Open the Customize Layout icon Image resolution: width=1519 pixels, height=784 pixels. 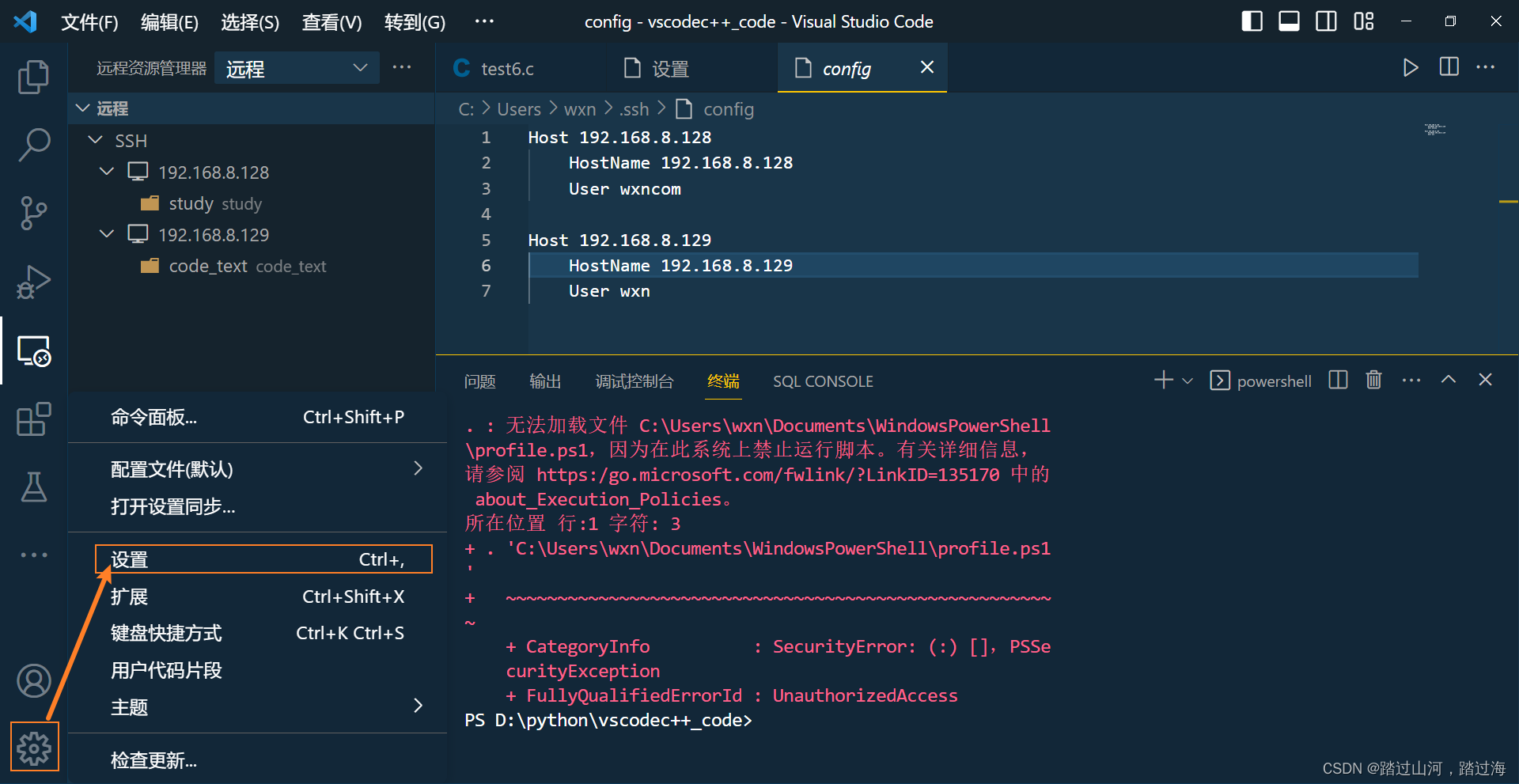tap(1363, 21)
